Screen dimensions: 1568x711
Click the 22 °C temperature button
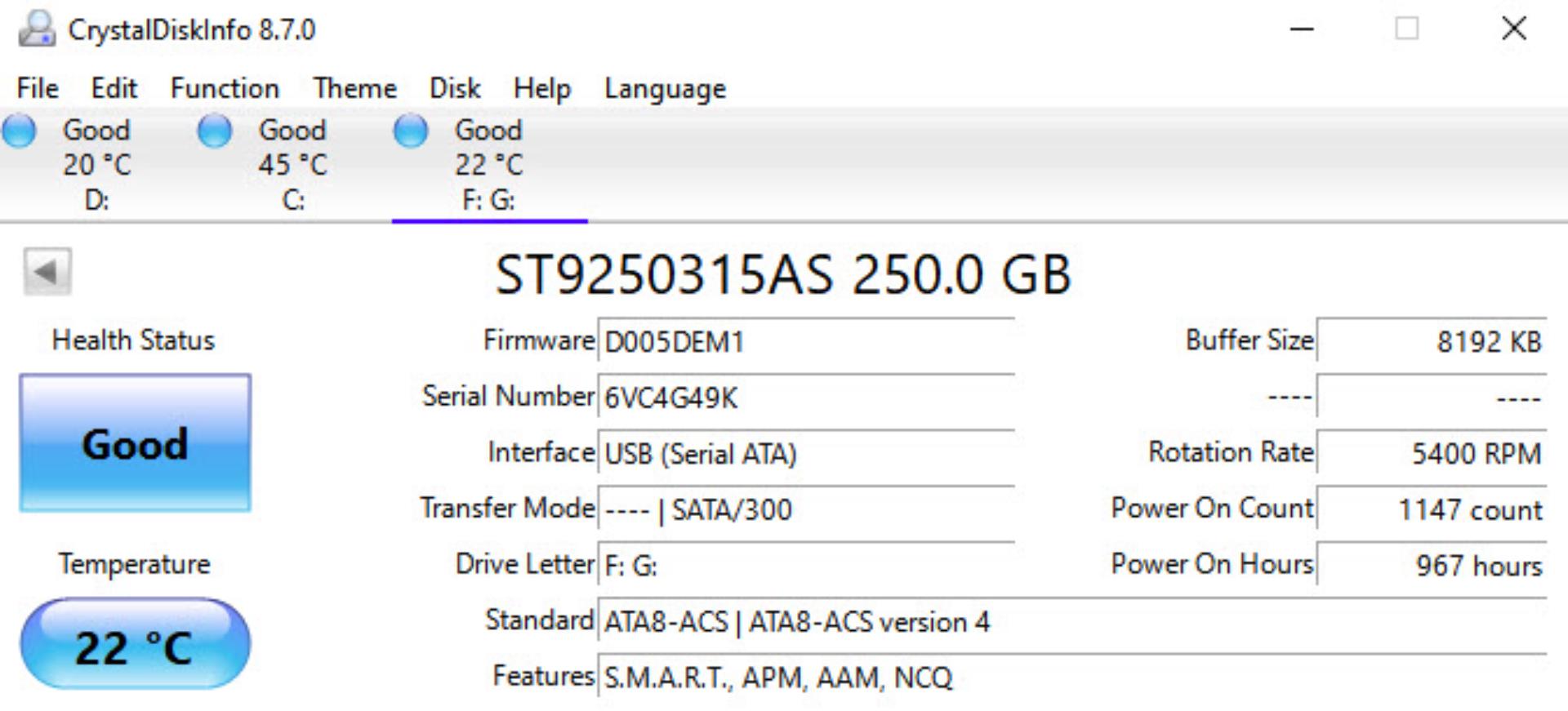click(x=136, y=644)
